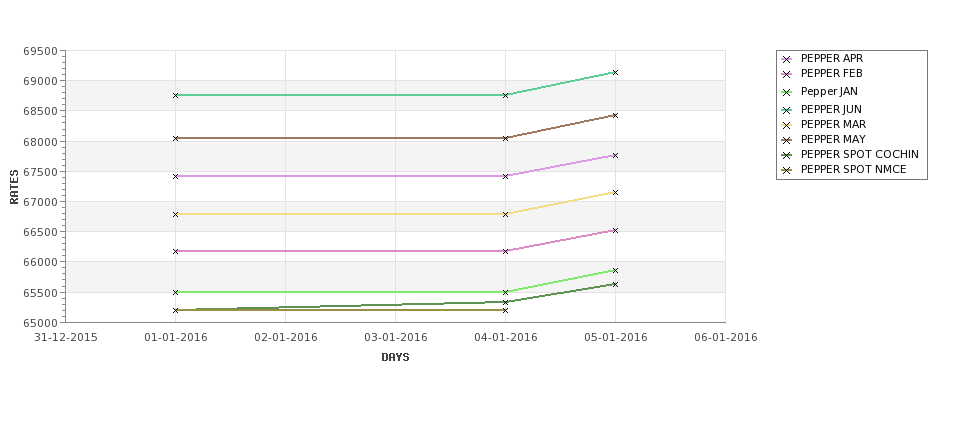975x429 pixels.
Task: Click the 01-01-2016 date axis label
Action: (x=176, y=338)
